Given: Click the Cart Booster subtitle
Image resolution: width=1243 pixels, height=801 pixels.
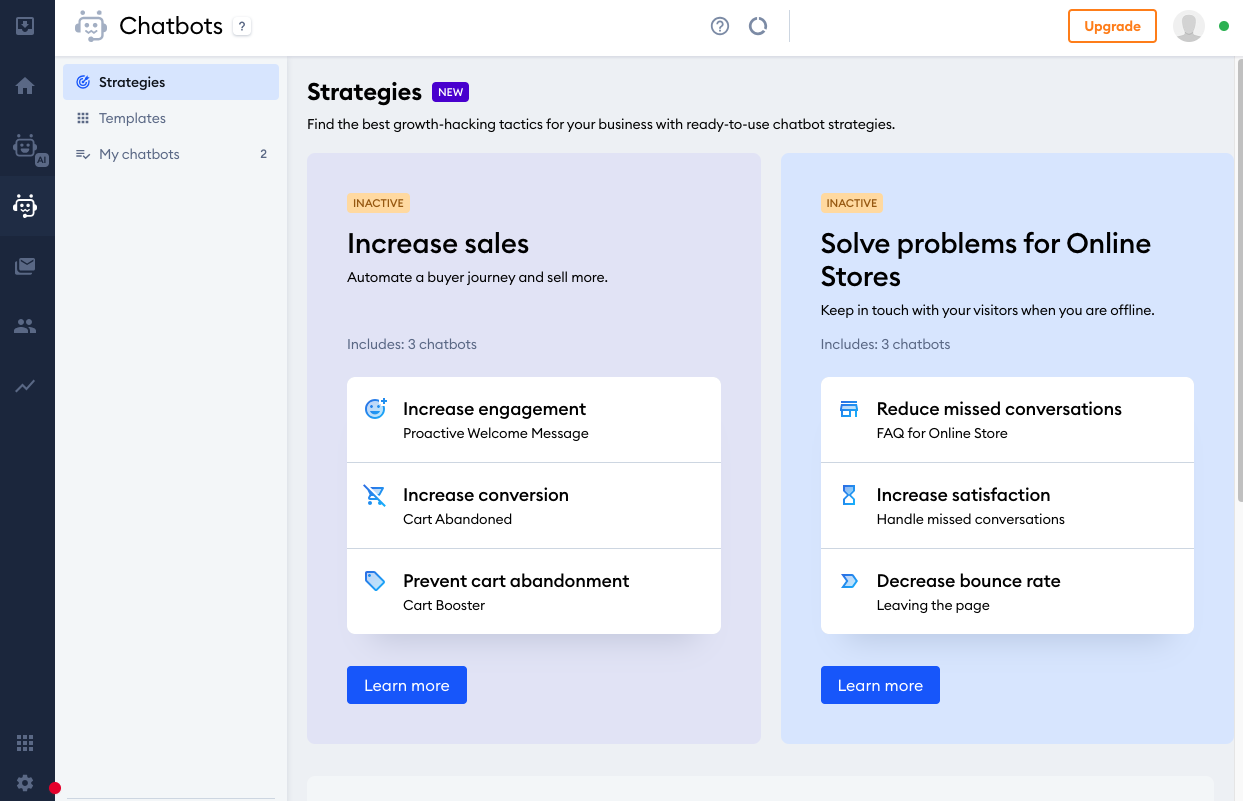Looking at the screenshot, I should pyautogui.click(x=444, y=605).
